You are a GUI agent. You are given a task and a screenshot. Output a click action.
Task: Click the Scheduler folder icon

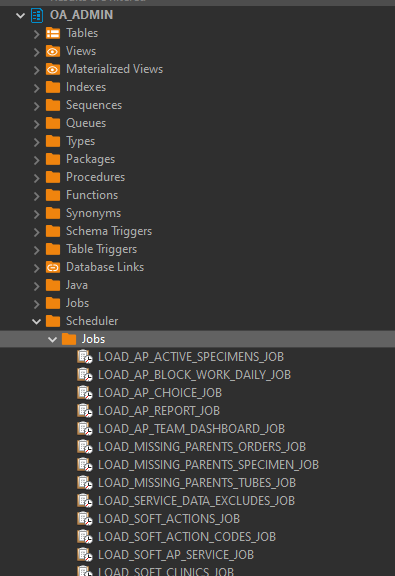click(x=53, y=321)
